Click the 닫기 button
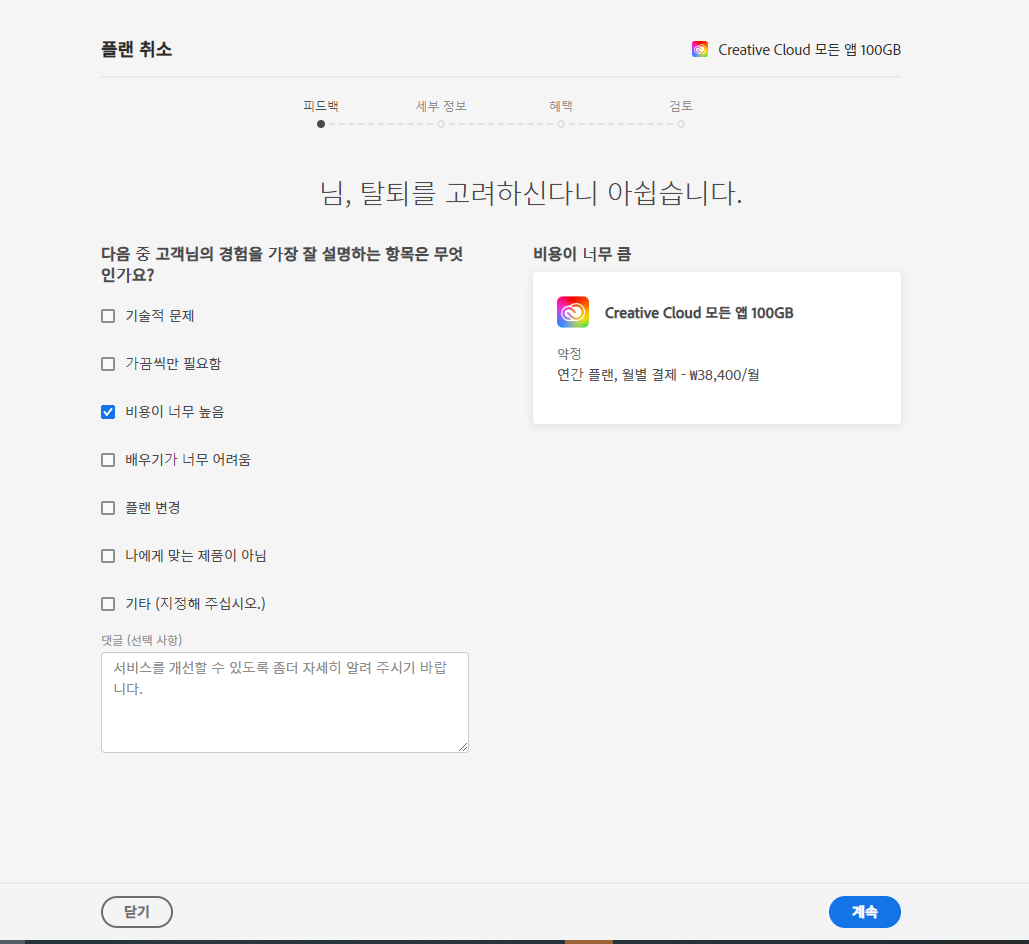The image size is (1029, 944). pyautogui.click(x=136, y=912)
